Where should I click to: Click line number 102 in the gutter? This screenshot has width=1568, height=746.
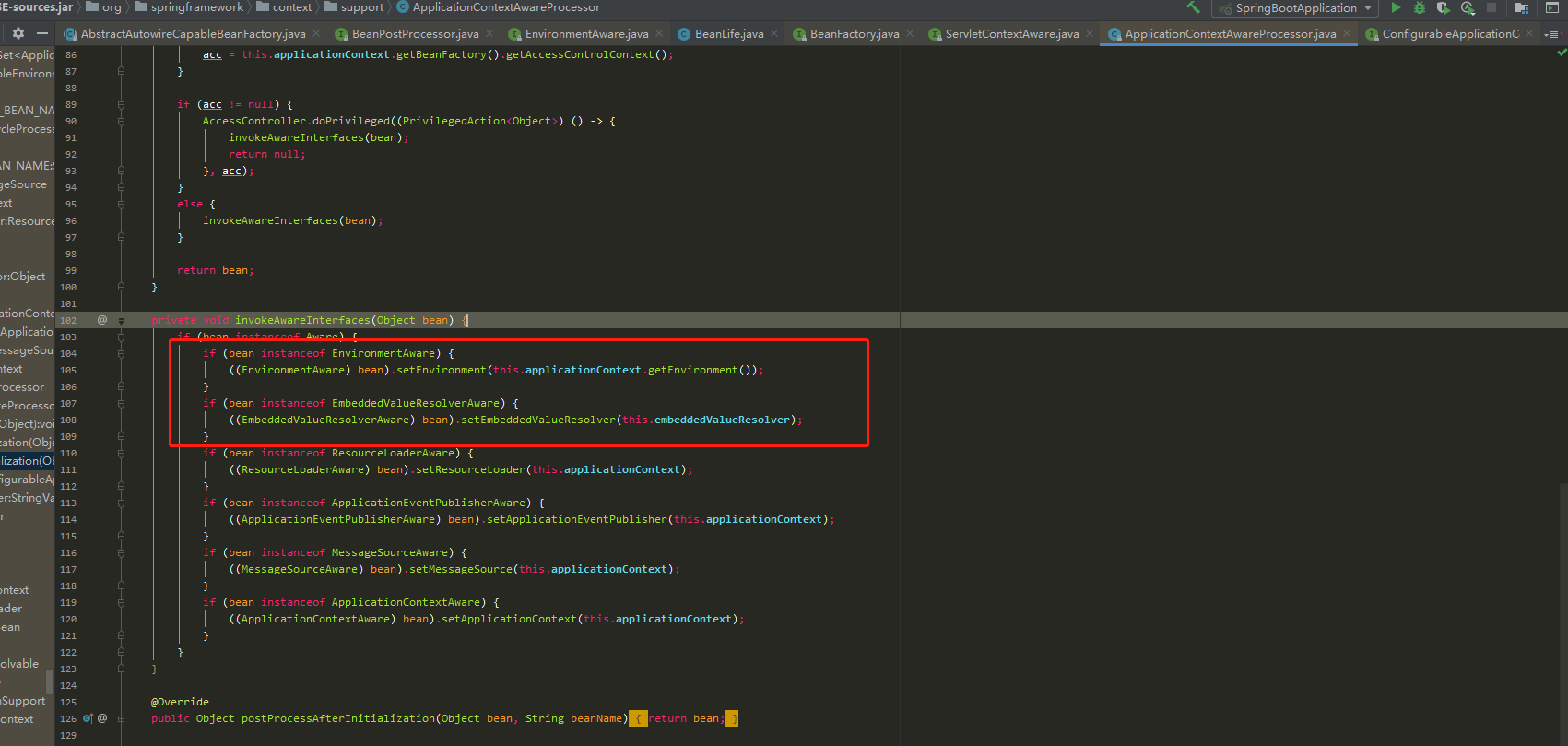69,321
